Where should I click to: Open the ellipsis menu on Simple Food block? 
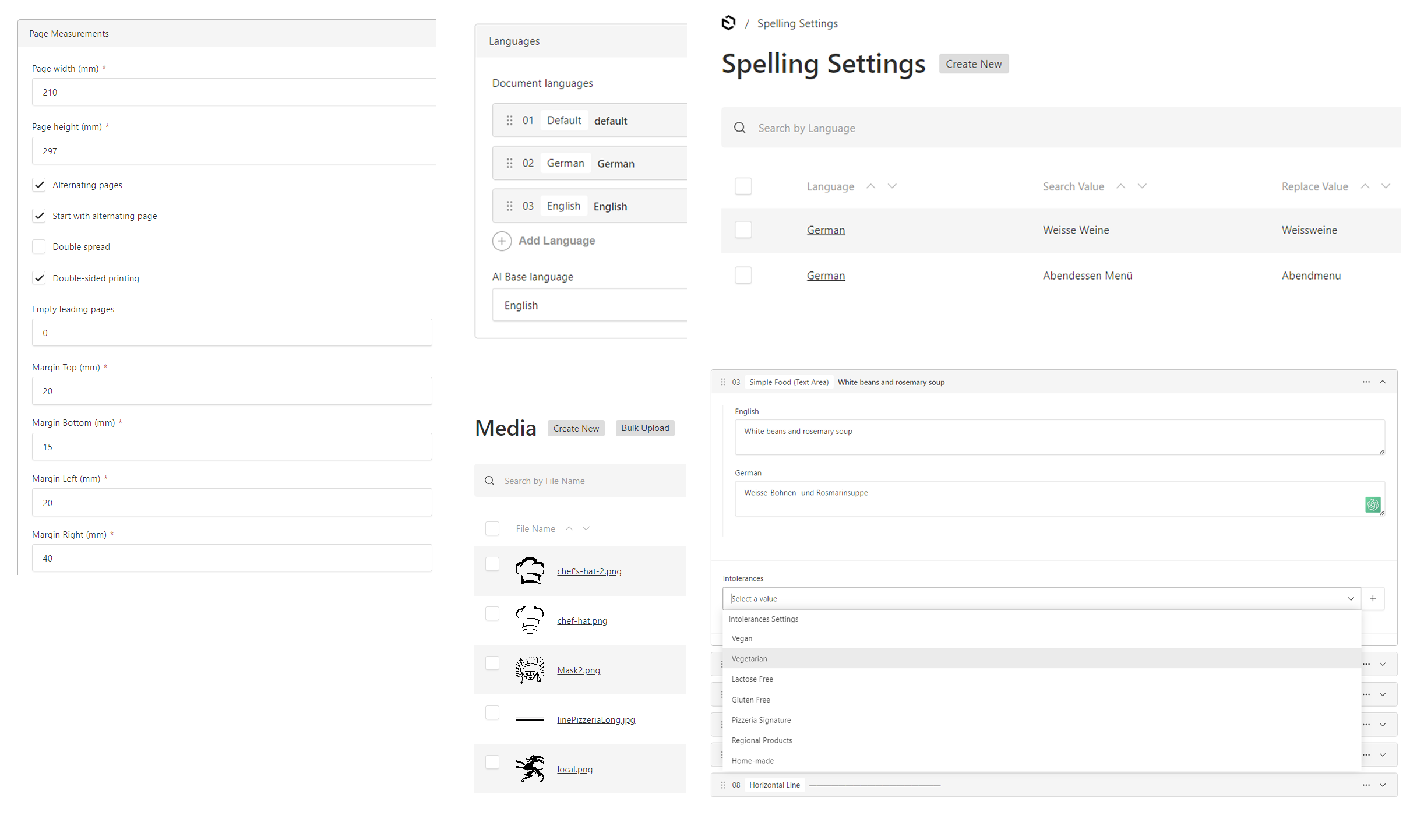(1366, 382)
